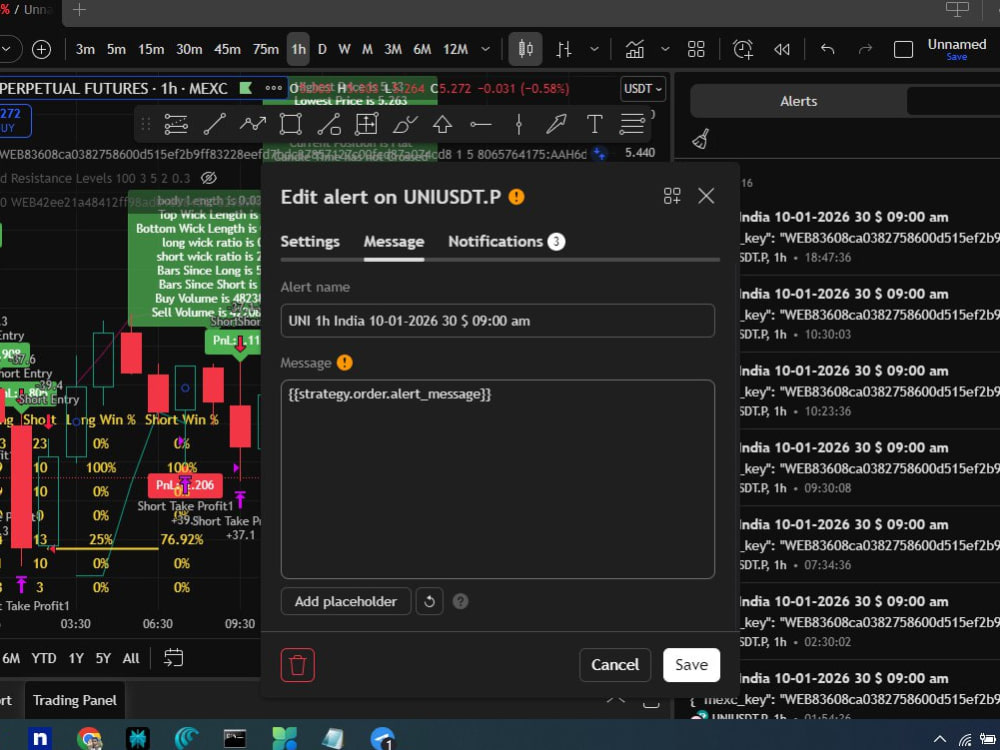The image size is (1000, 750).
Task: Toggle fullscreen mode square icon
Action: [x=903, y=49]
